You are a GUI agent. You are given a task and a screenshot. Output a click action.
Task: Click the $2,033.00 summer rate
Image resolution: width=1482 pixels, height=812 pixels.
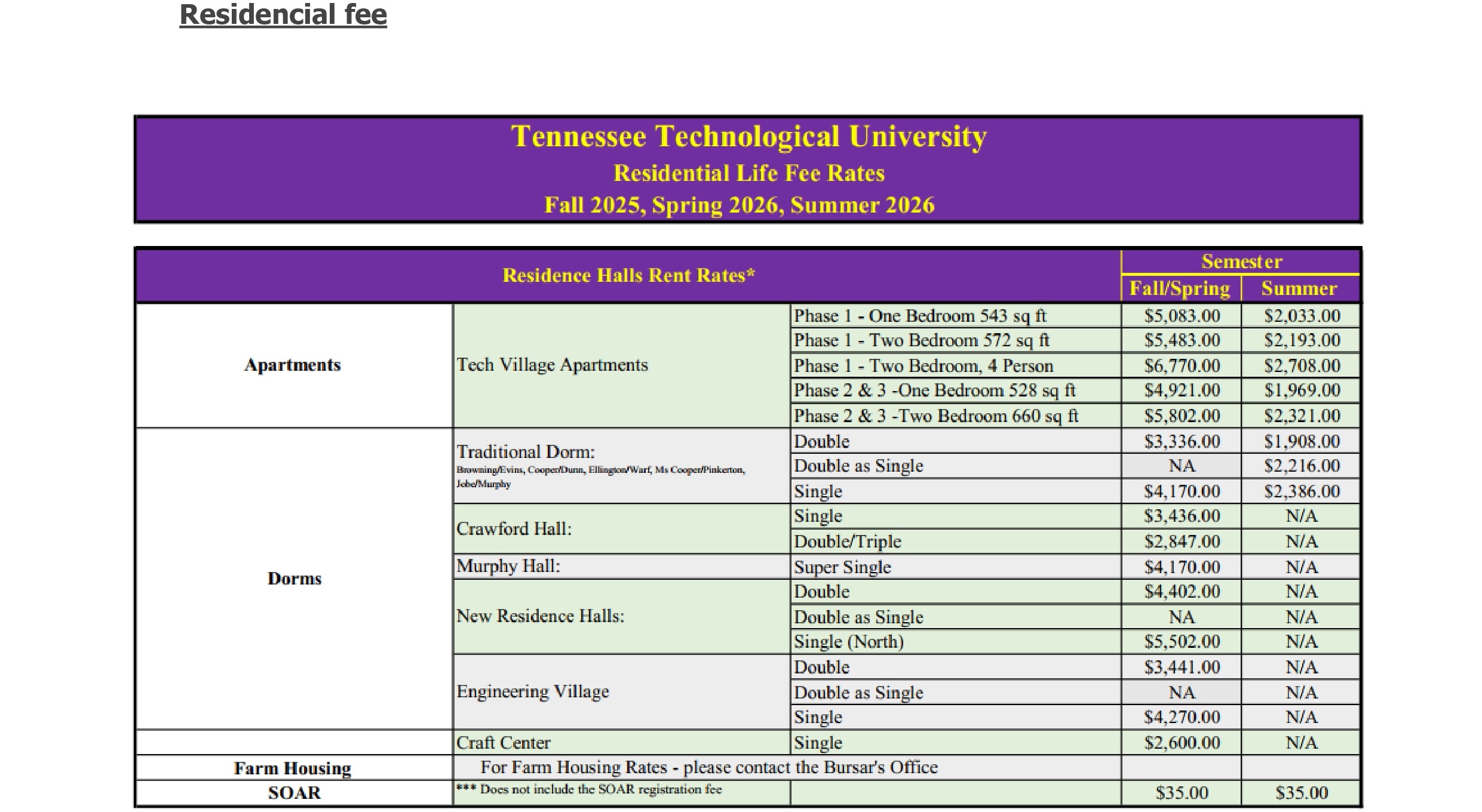click(1302, 316)
